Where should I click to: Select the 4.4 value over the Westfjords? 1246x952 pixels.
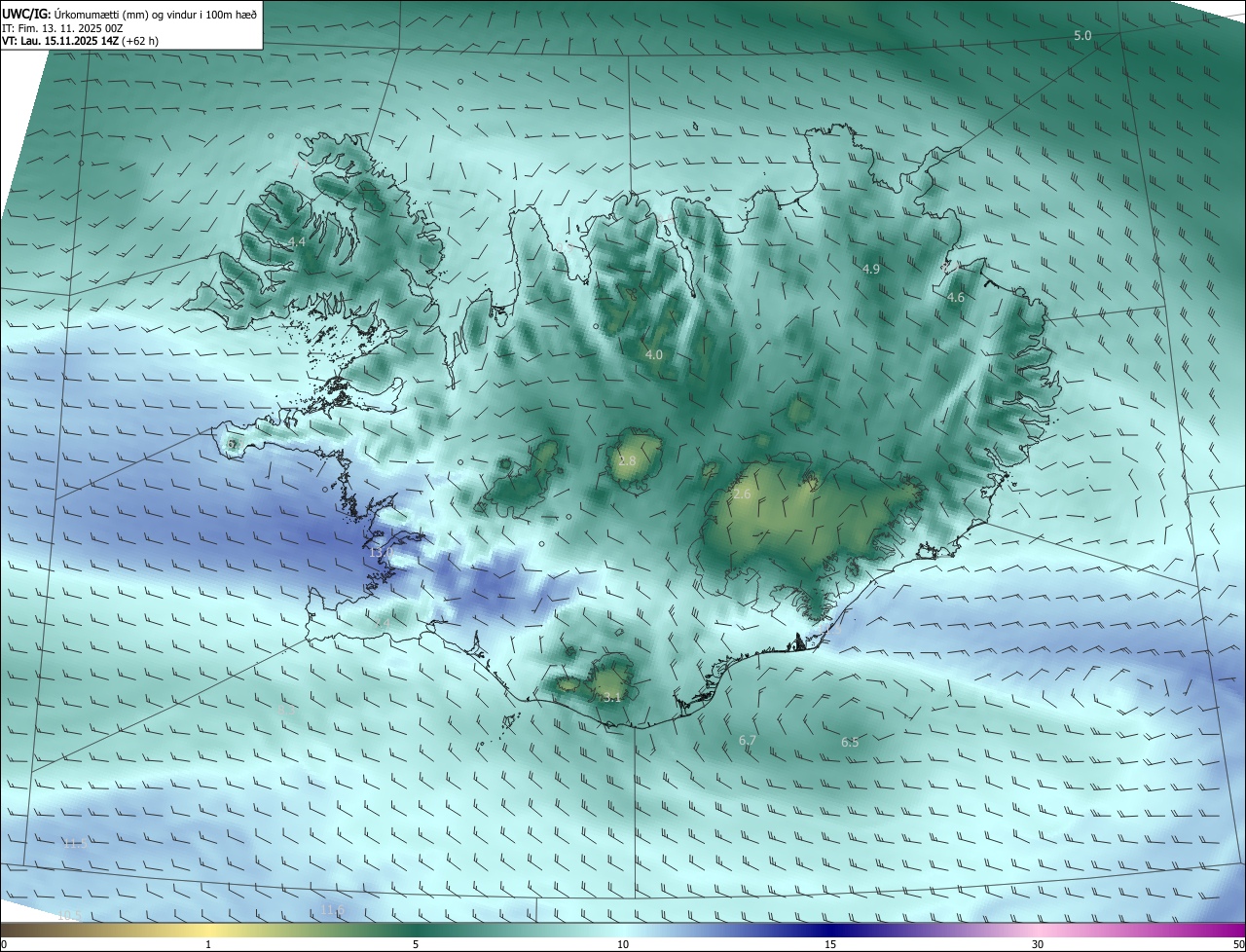[x=297, y=241]
